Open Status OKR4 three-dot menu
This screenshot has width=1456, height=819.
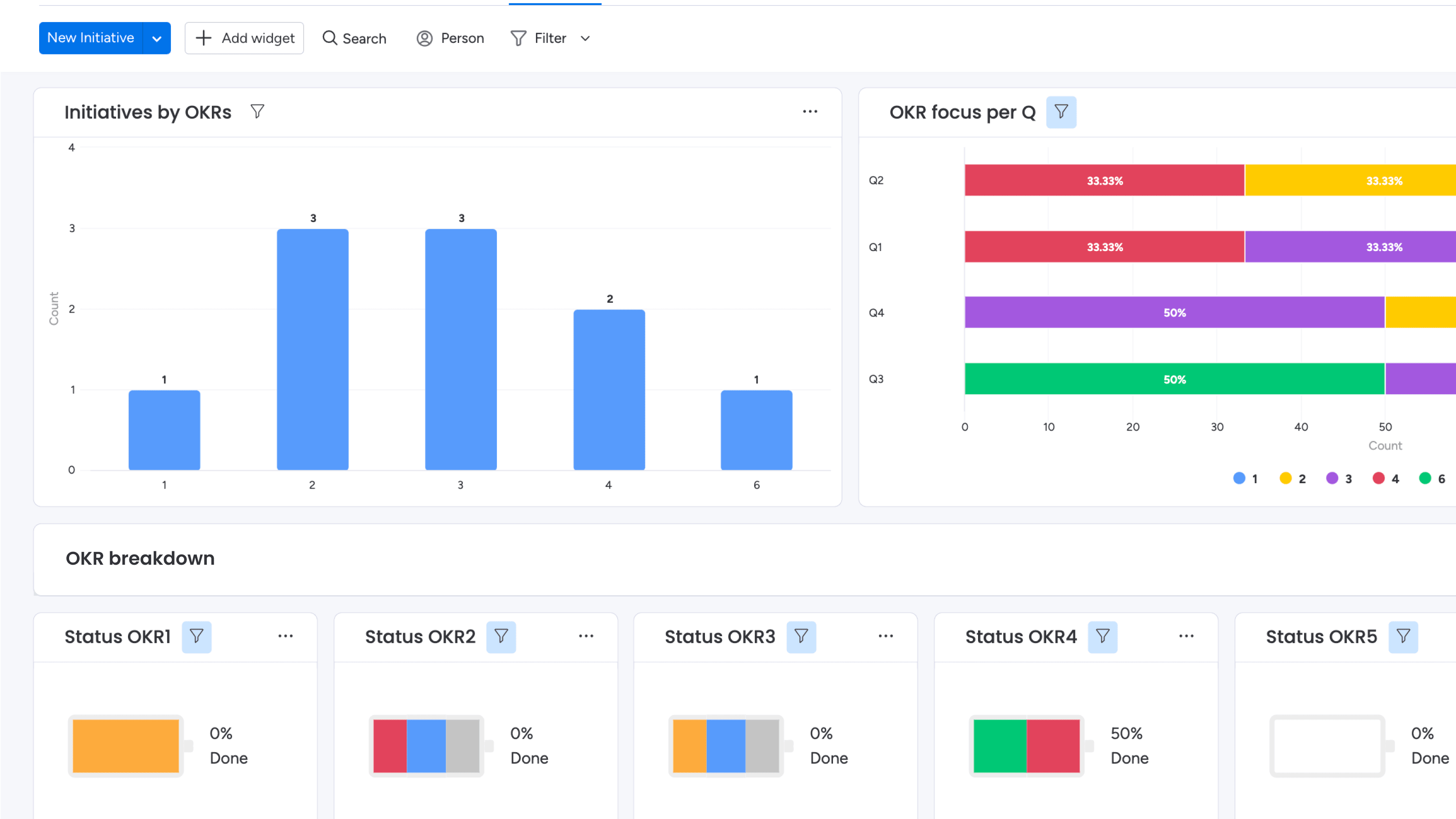pos(1186,636)
